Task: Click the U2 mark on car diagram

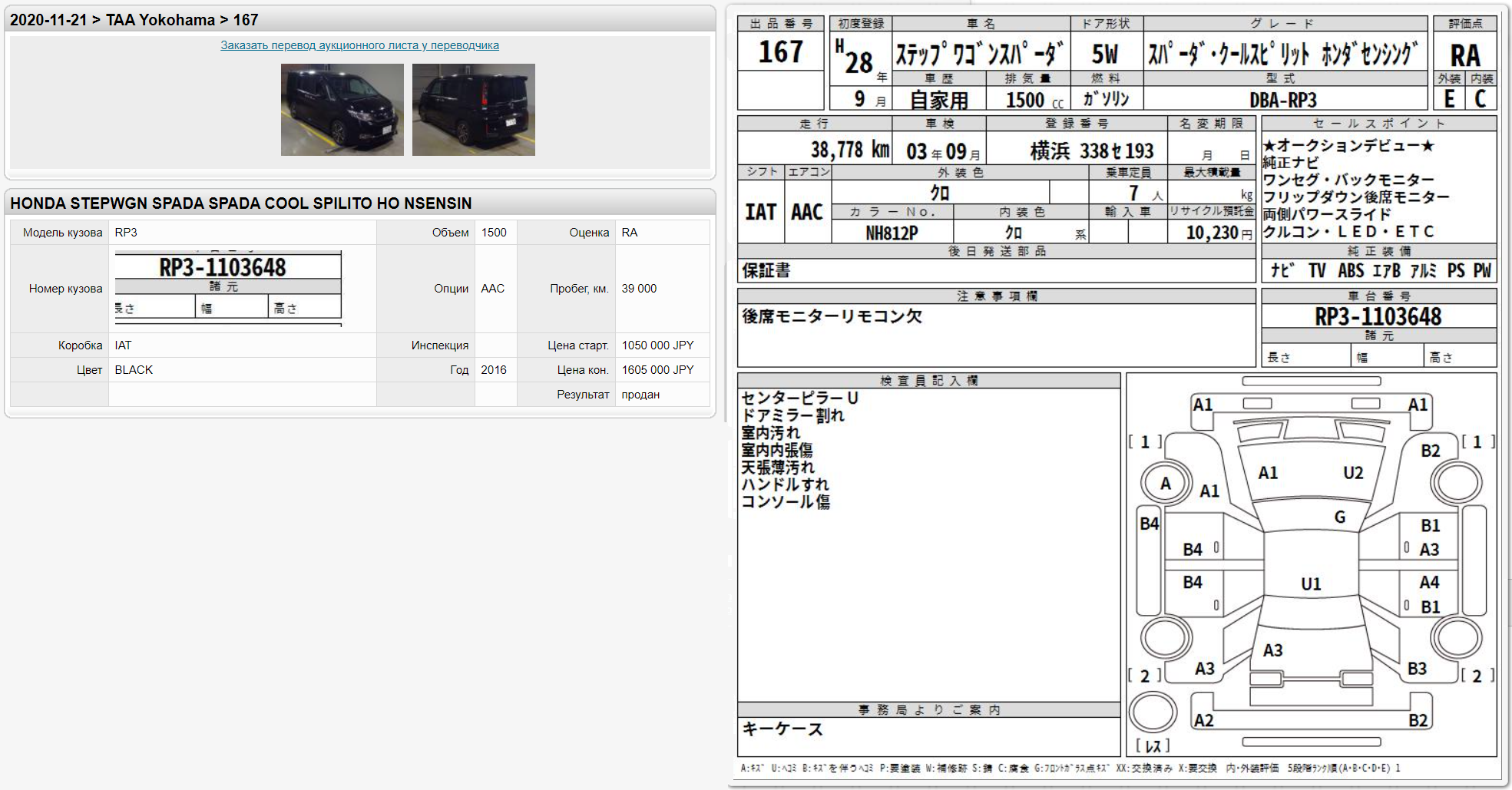Action: click(1353, 473)
